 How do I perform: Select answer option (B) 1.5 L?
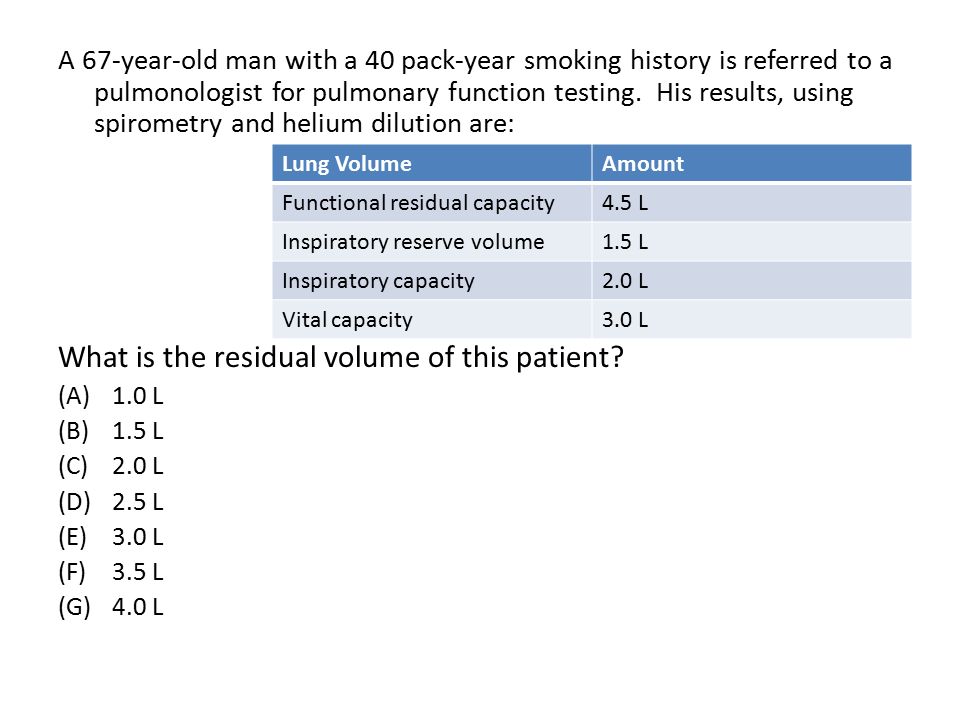coord(111,431)
